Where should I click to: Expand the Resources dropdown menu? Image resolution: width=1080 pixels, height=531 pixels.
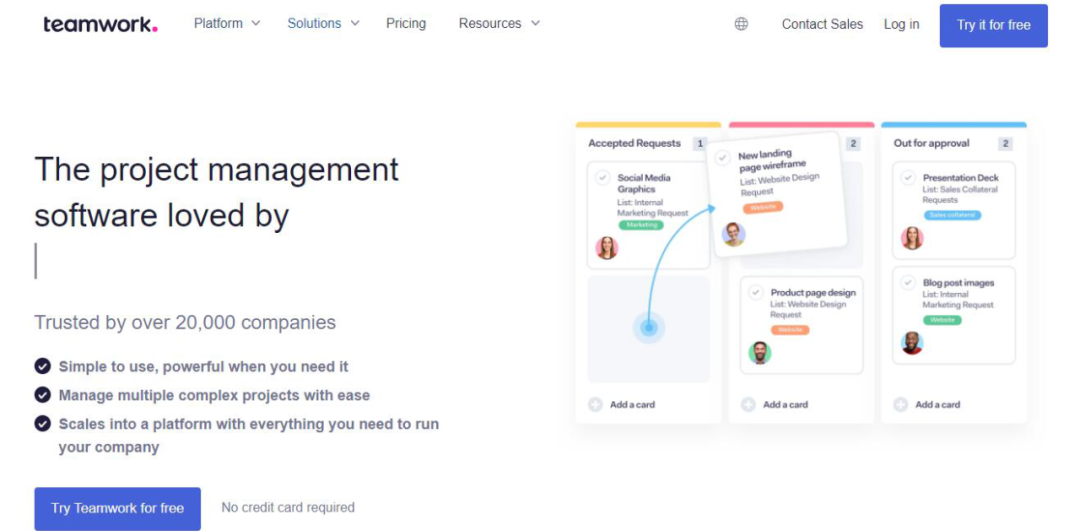[499, 23]
